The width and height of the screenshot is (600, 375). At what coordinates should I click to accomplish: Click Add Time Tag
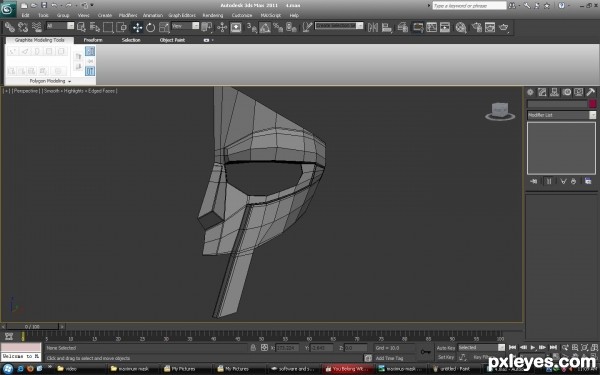[x=390, y=358]
